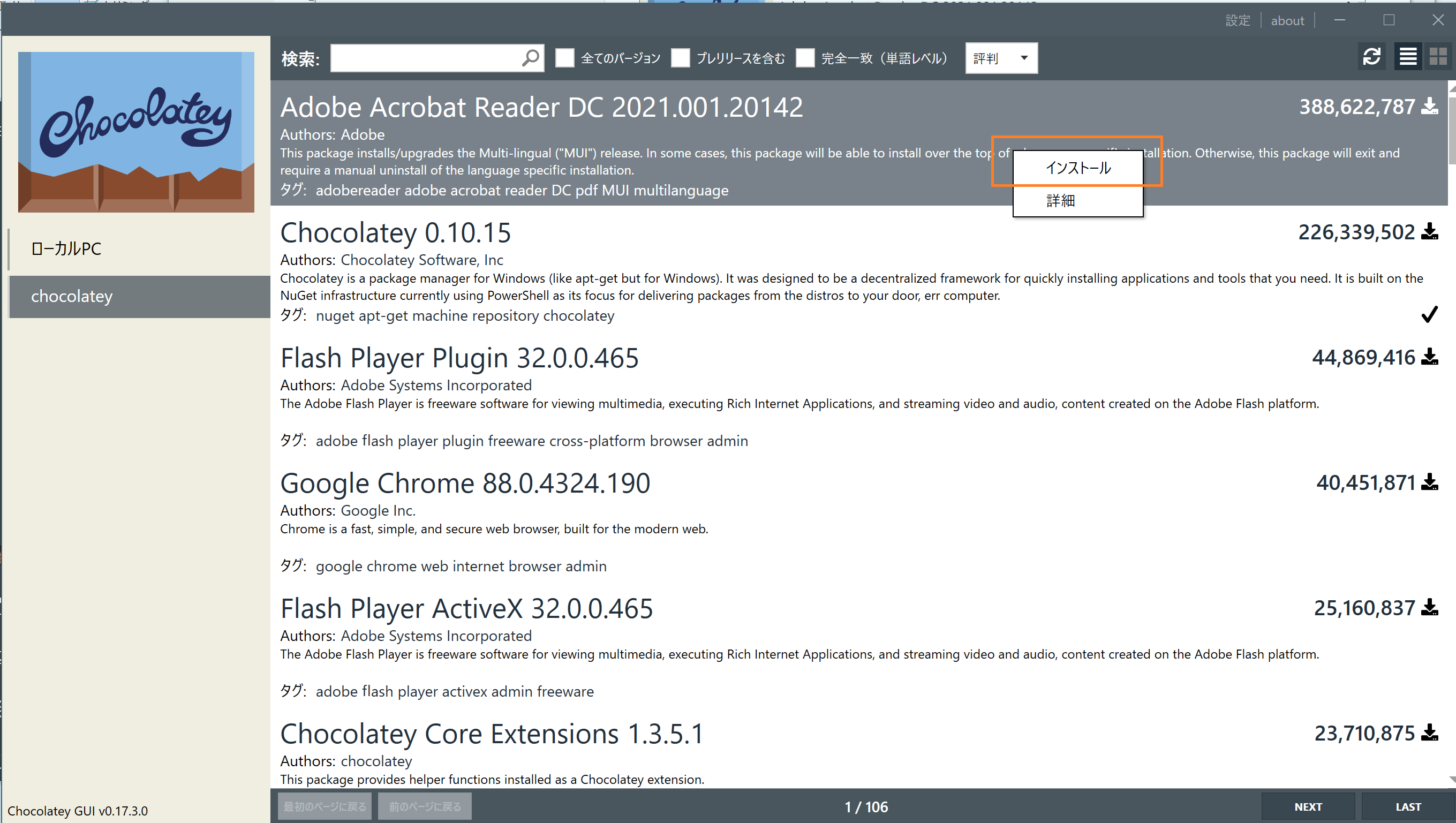The image size is (1456, 823).
Task: Select chocolatey source in sidebar
Action: [139, 297]
